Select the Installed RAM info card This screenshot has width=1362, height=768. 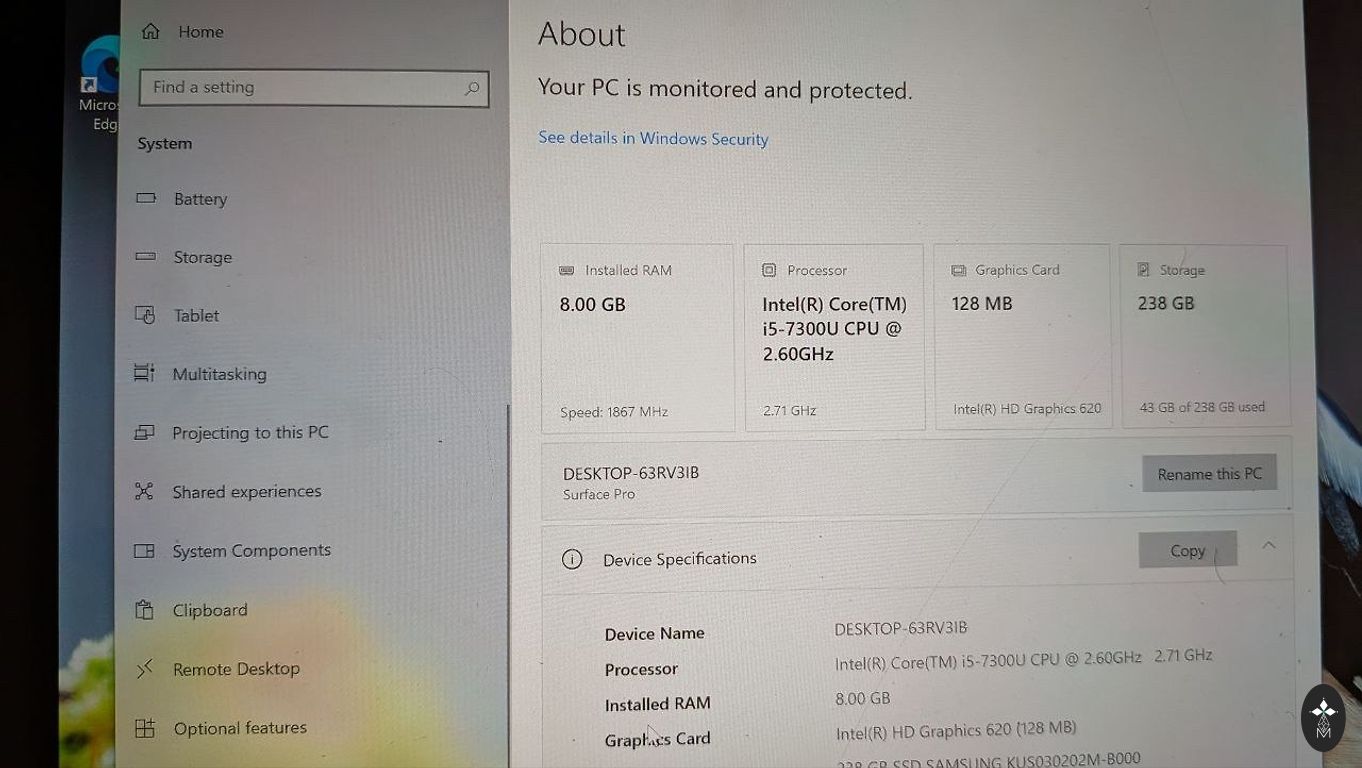pyautogui.click(x=638, y=338)
